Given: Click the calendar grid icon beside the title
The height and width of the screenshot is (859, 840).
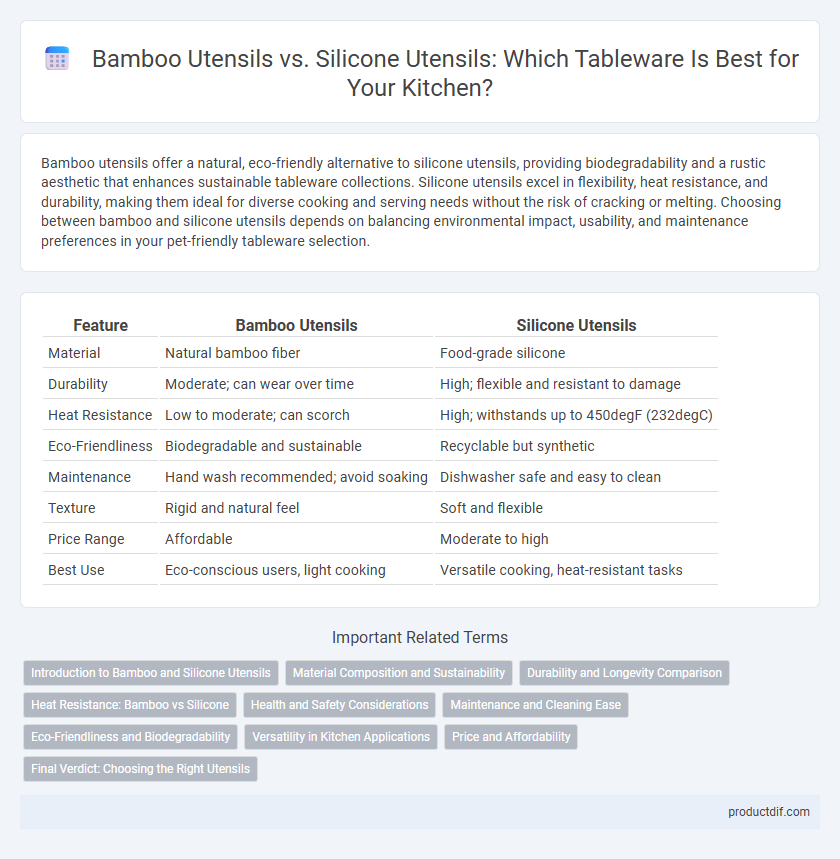Looking at the screenshot, I should click(57, 59).
